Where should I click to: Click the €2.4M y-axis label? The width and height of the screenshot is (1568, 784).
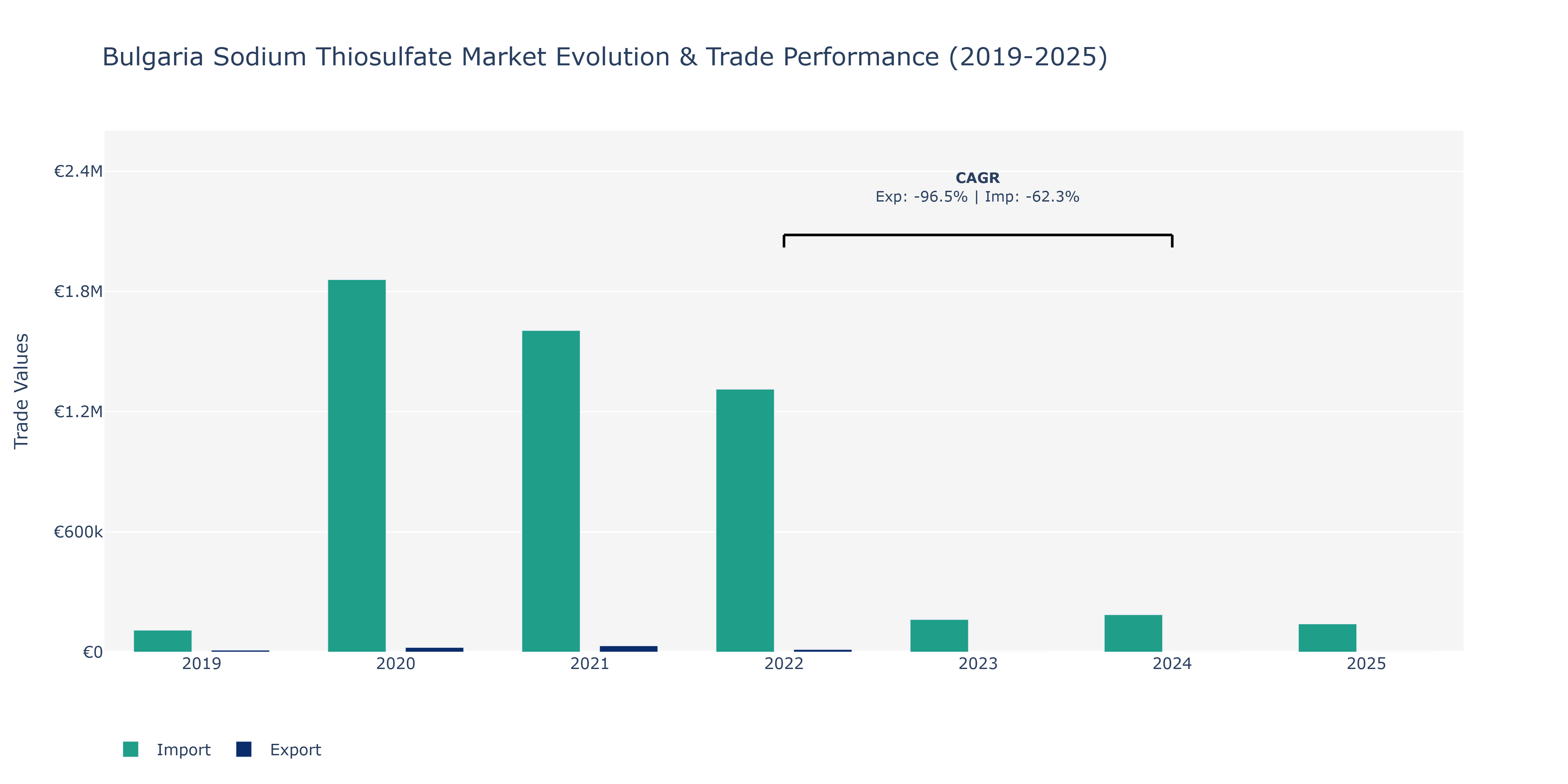tap(78, 171)
